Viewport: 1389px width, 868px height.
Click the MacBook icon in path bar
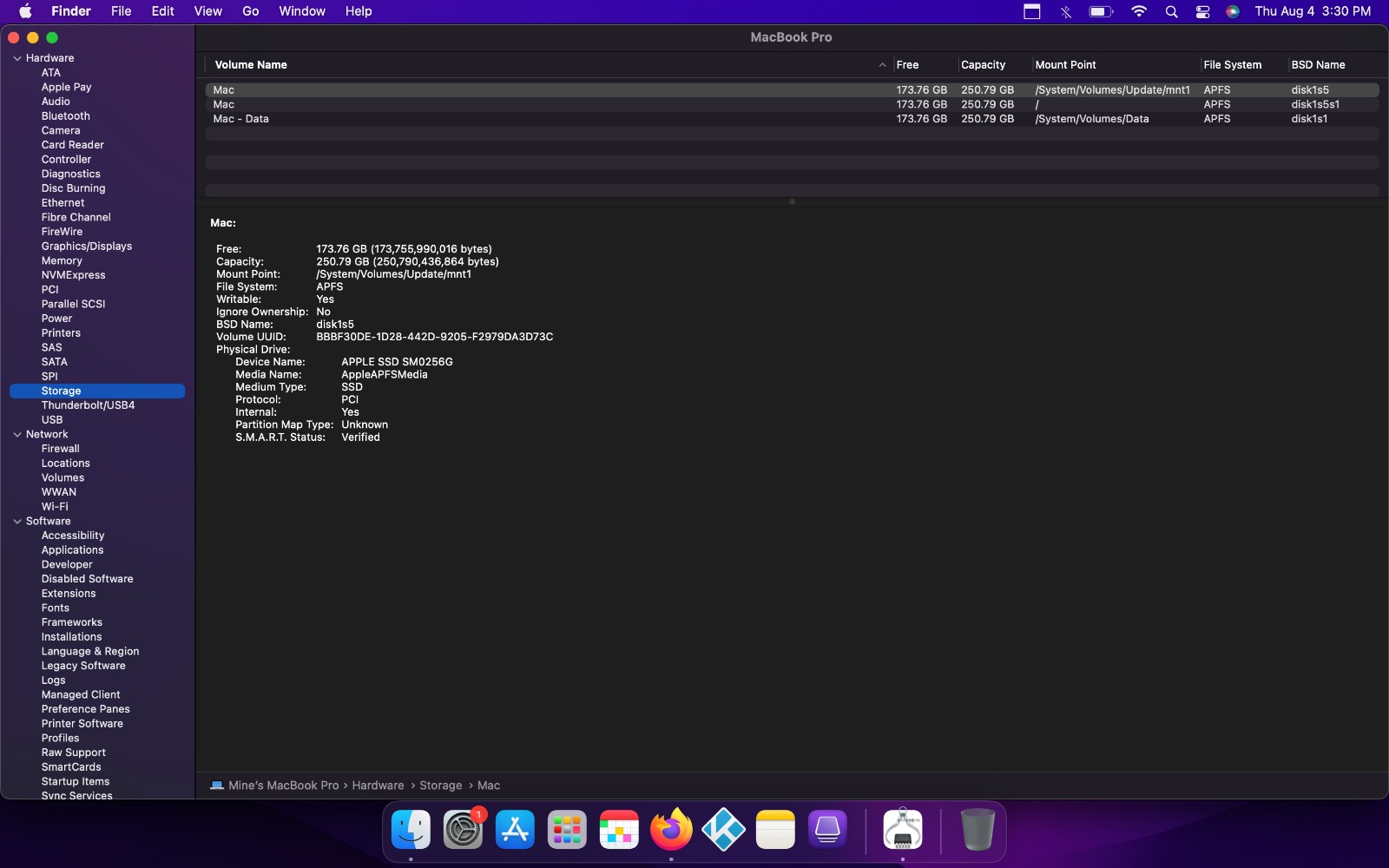(217, 786)
